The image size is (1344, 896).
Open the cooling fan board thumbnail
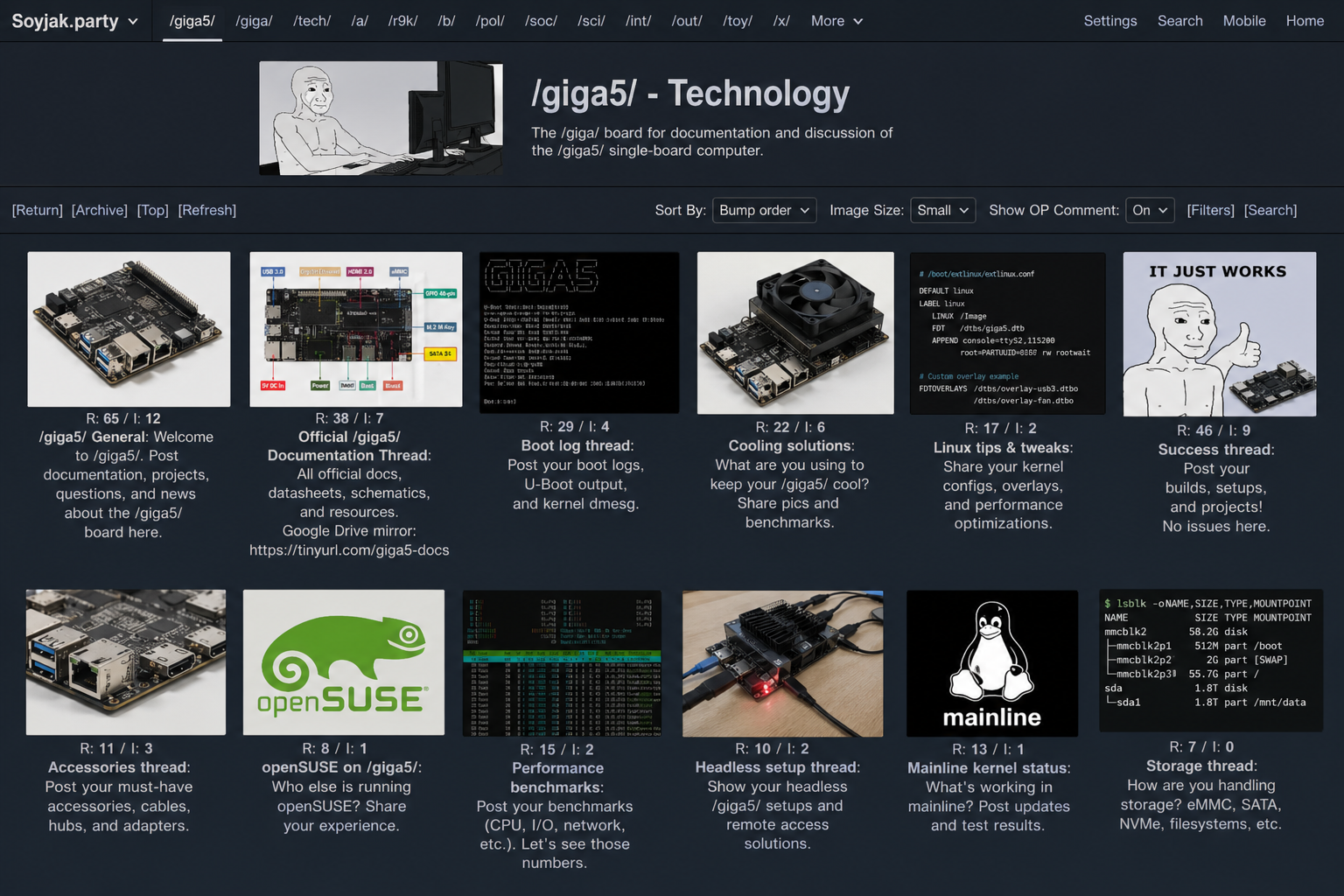point(794,332)
